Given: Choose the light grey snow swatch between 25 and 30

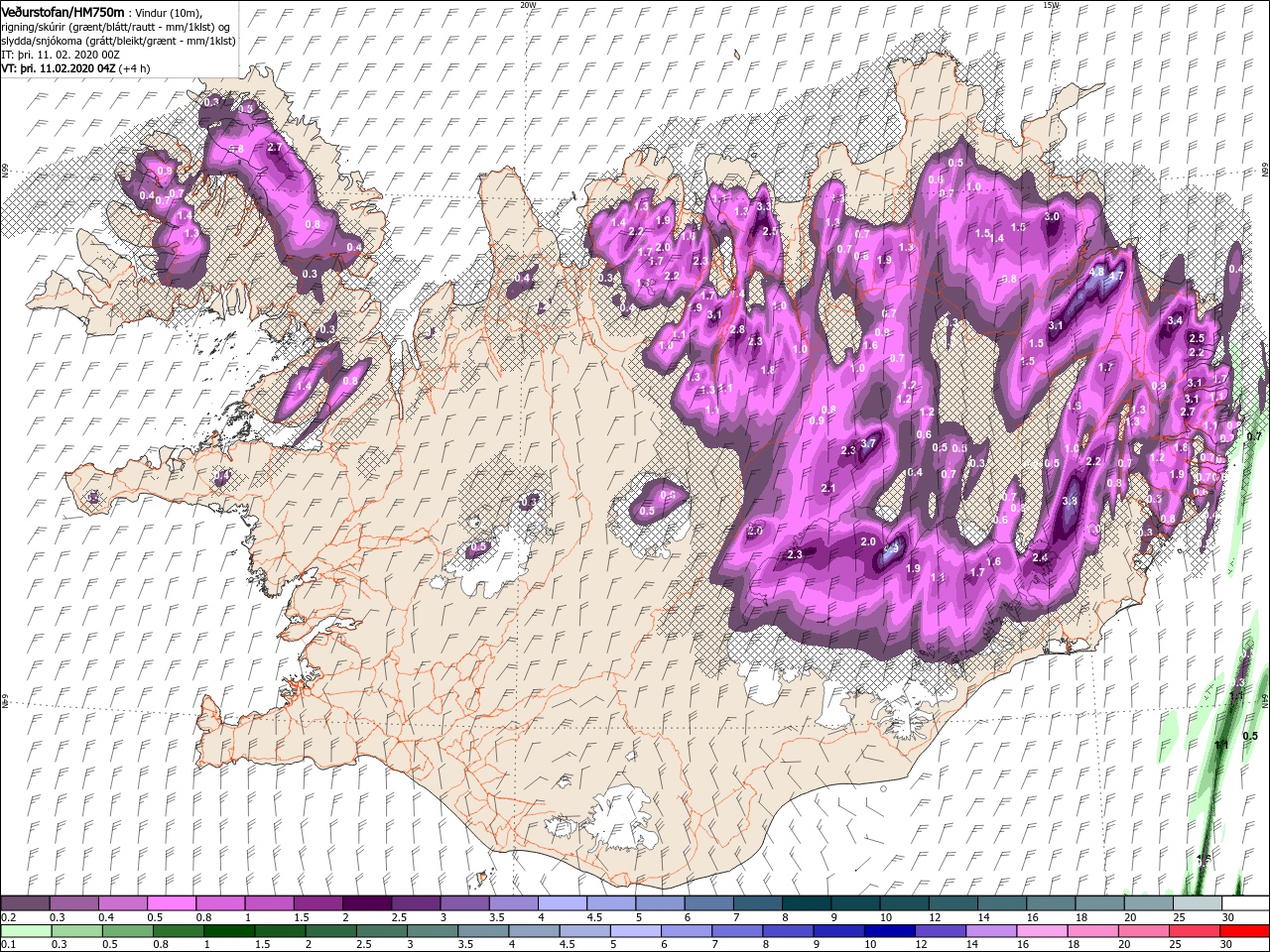Looking at the screenshot, I should point(1197,903).
